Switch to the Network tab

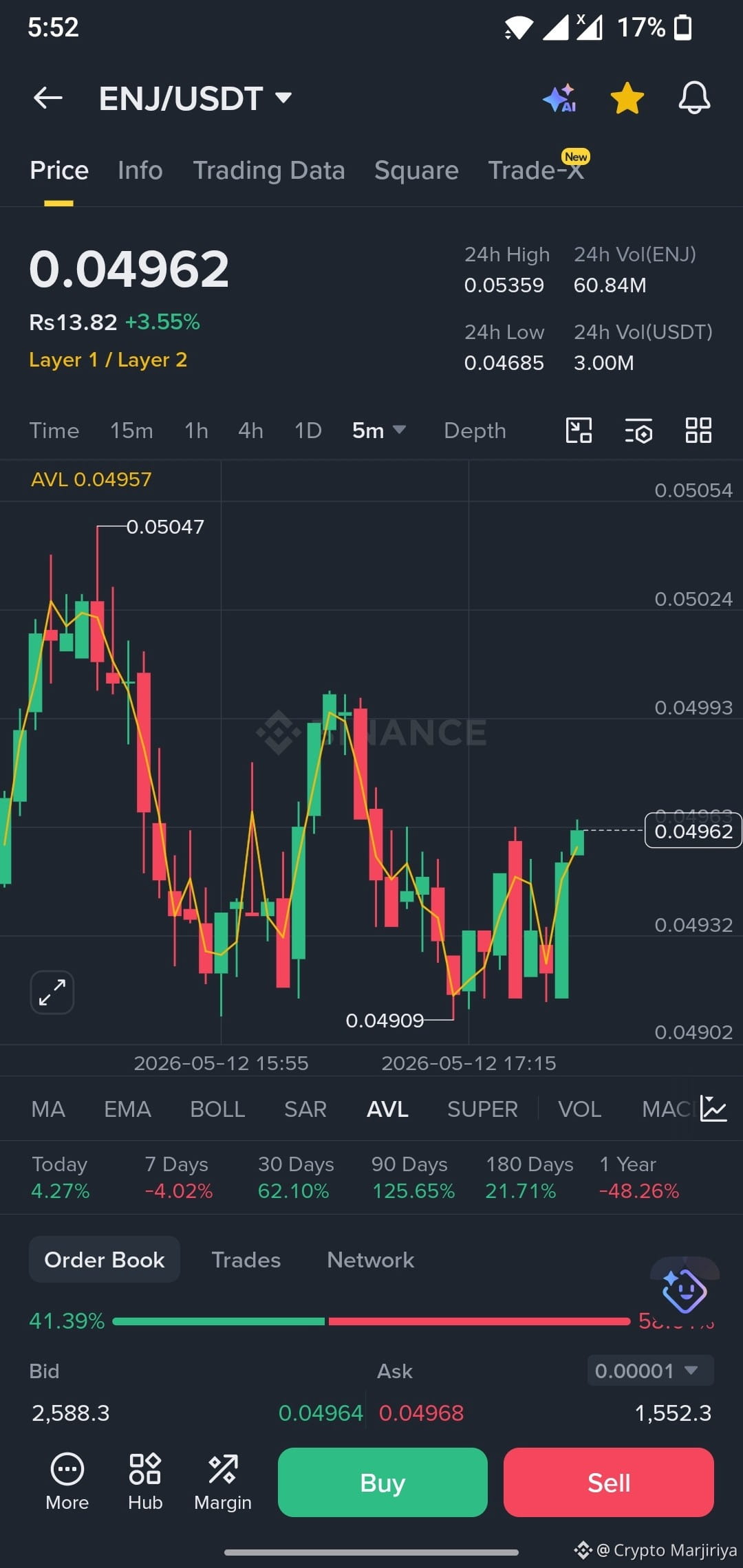click(371, 1260)
